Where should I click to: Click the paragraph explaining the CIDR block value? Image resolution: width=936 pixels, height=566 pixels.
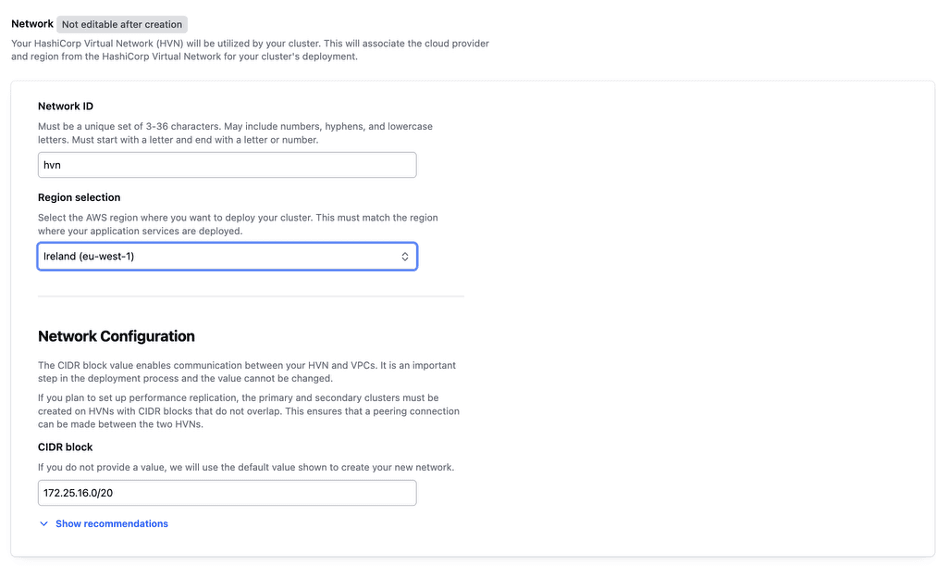coord(247,372)
